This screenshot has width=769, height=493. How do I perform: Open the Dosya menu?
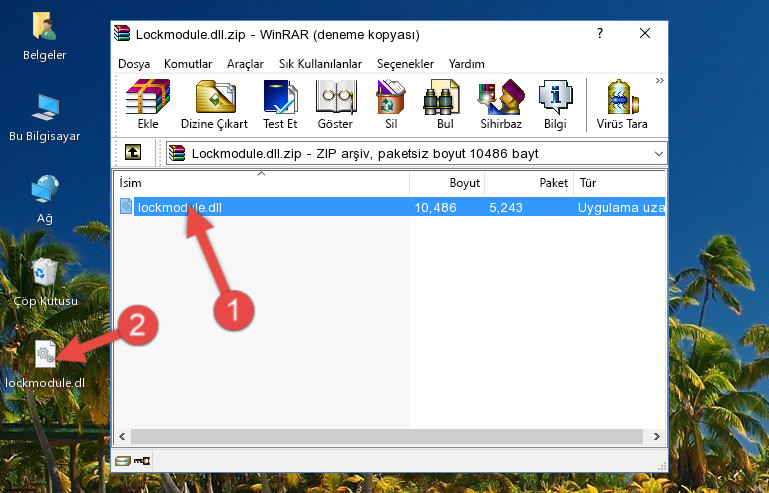pyautogui.click(x=134, y=64)
